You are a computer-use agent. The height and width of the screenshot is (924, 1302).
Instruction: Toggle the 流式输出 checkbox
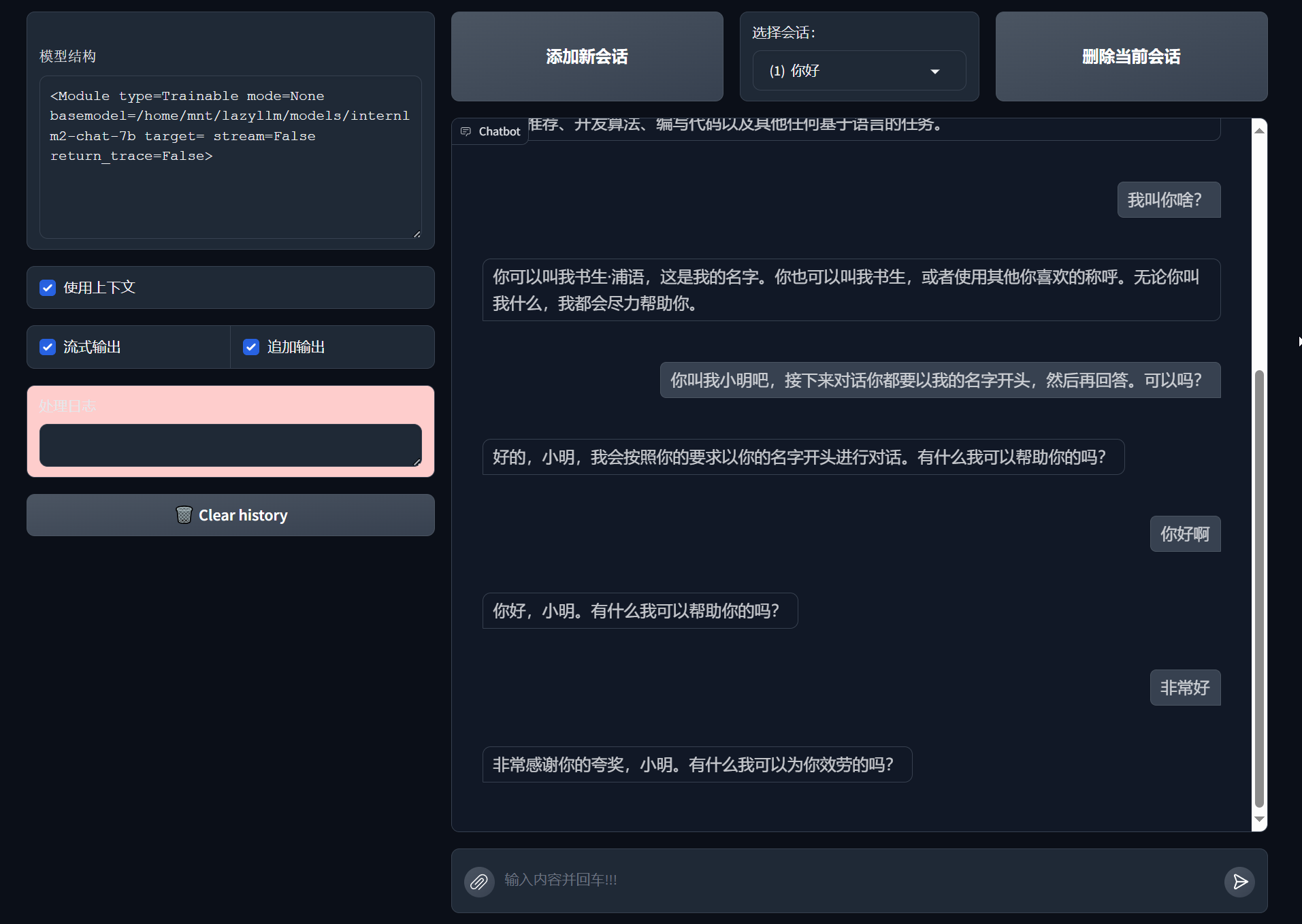(48, 347)
